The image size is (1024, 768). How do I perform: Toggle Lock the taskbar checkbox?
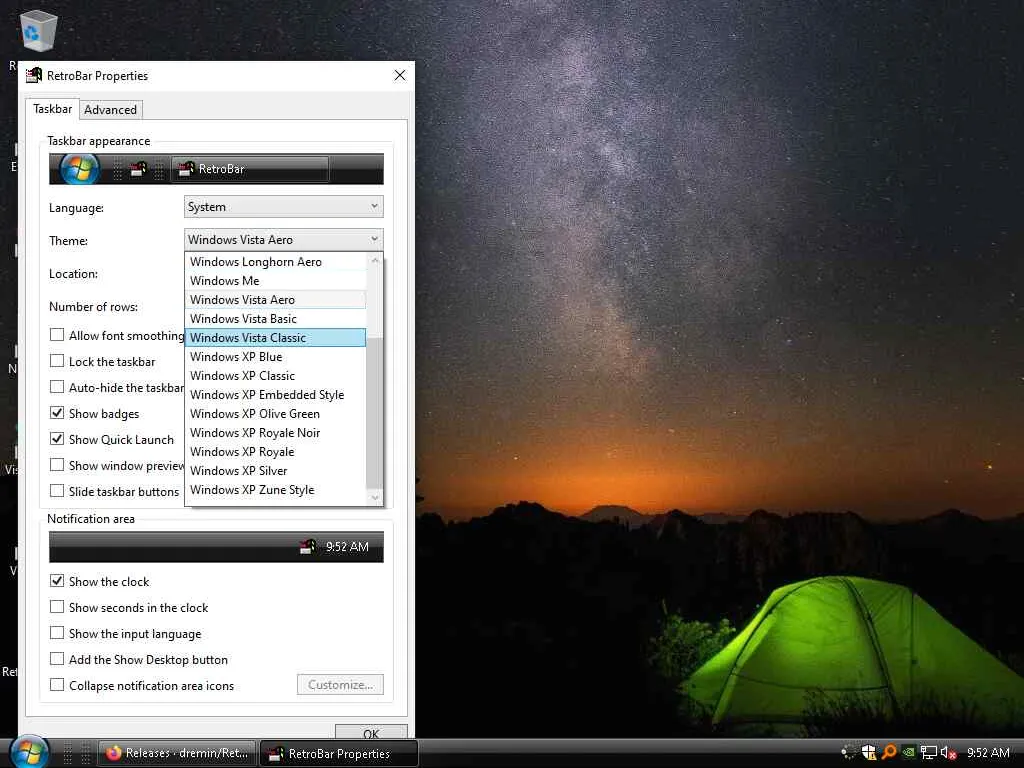57,361
